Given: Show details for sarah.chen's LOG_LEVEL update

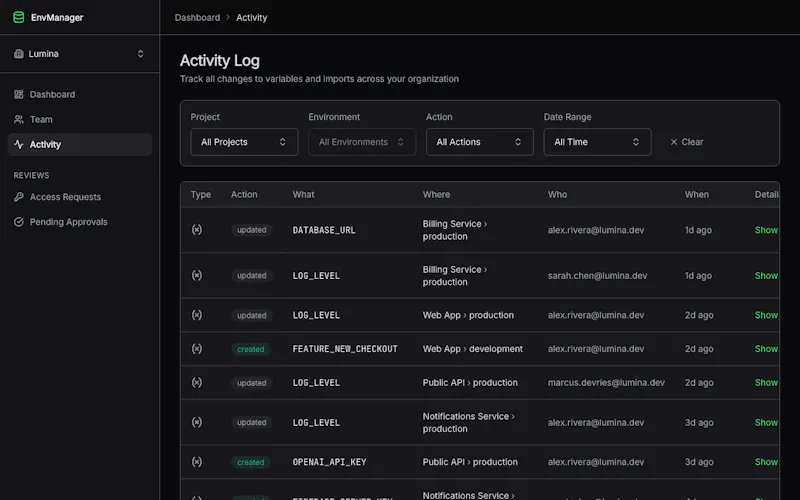Looking at the screenshot, I should pyautogui.click(x=766, y=276).
